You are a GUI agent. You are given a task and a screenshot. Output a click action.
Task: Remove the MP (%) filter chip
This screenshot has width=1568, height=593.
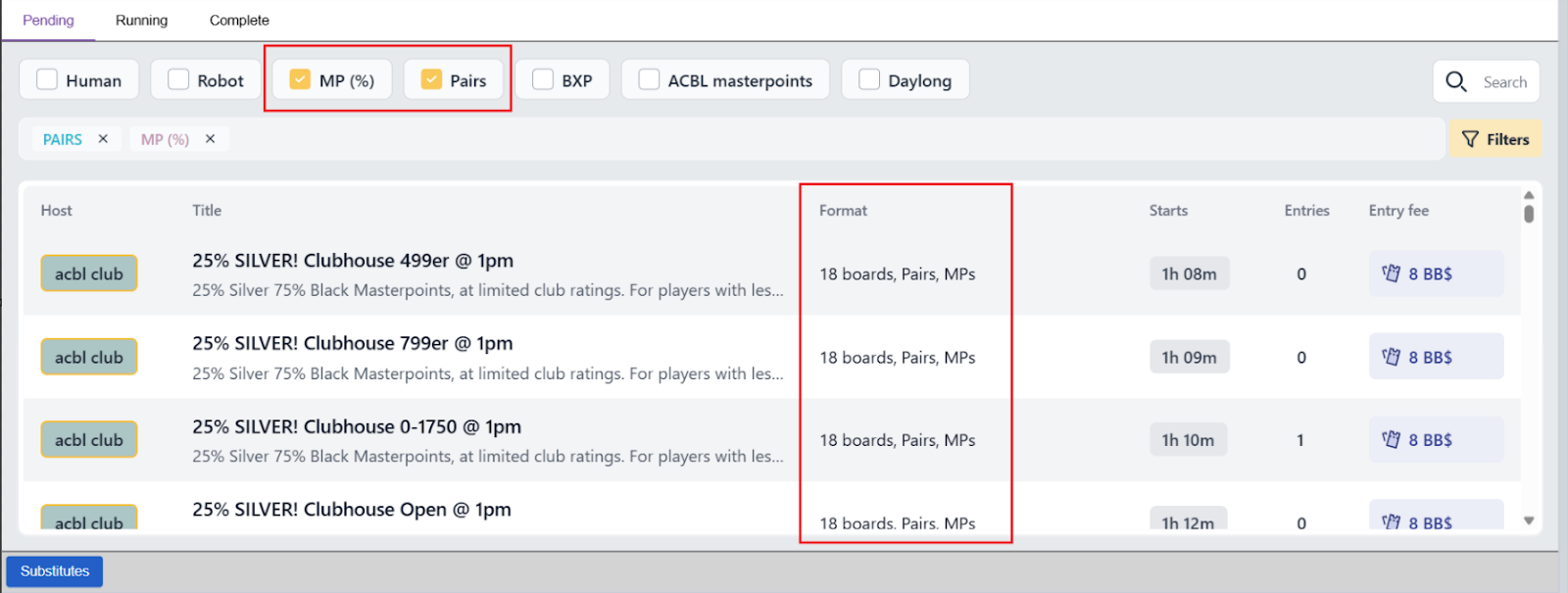(x=210, y=139)
